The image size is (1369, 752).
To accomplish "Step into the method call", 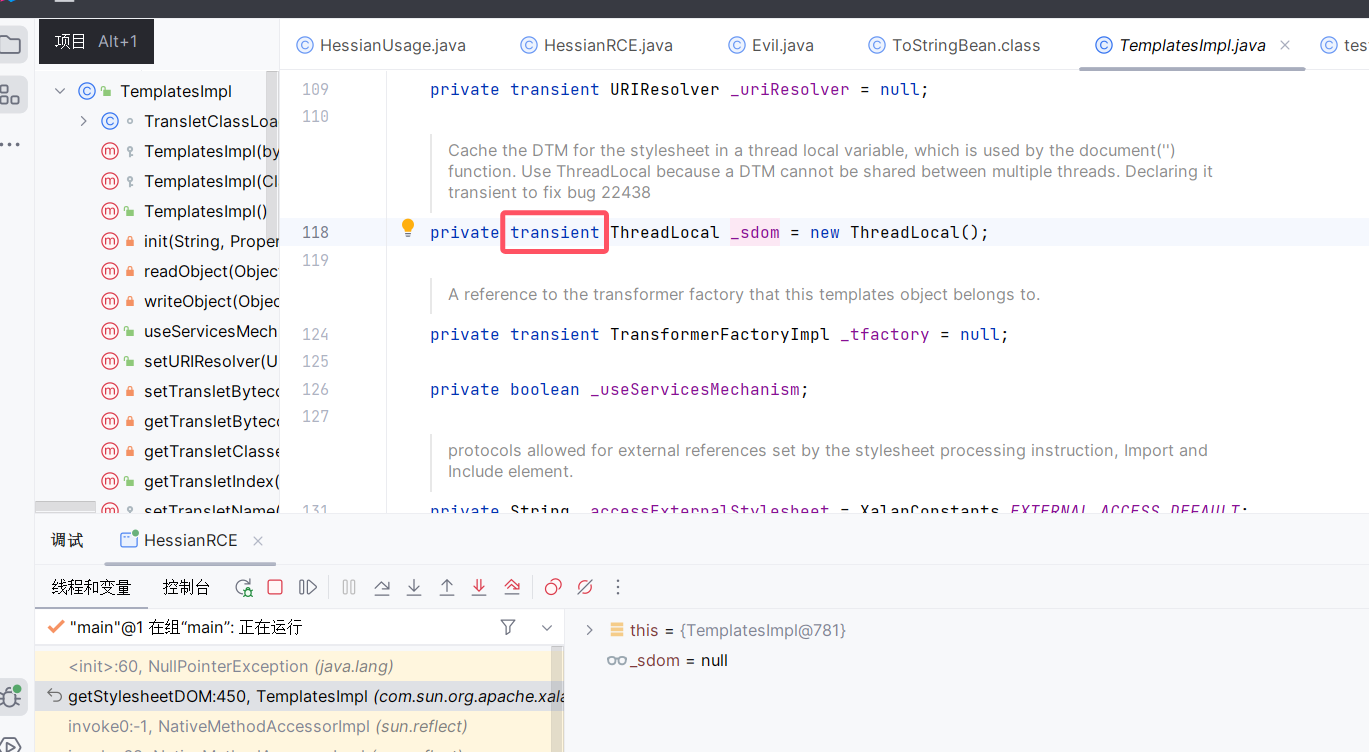I will pos(414,587).
